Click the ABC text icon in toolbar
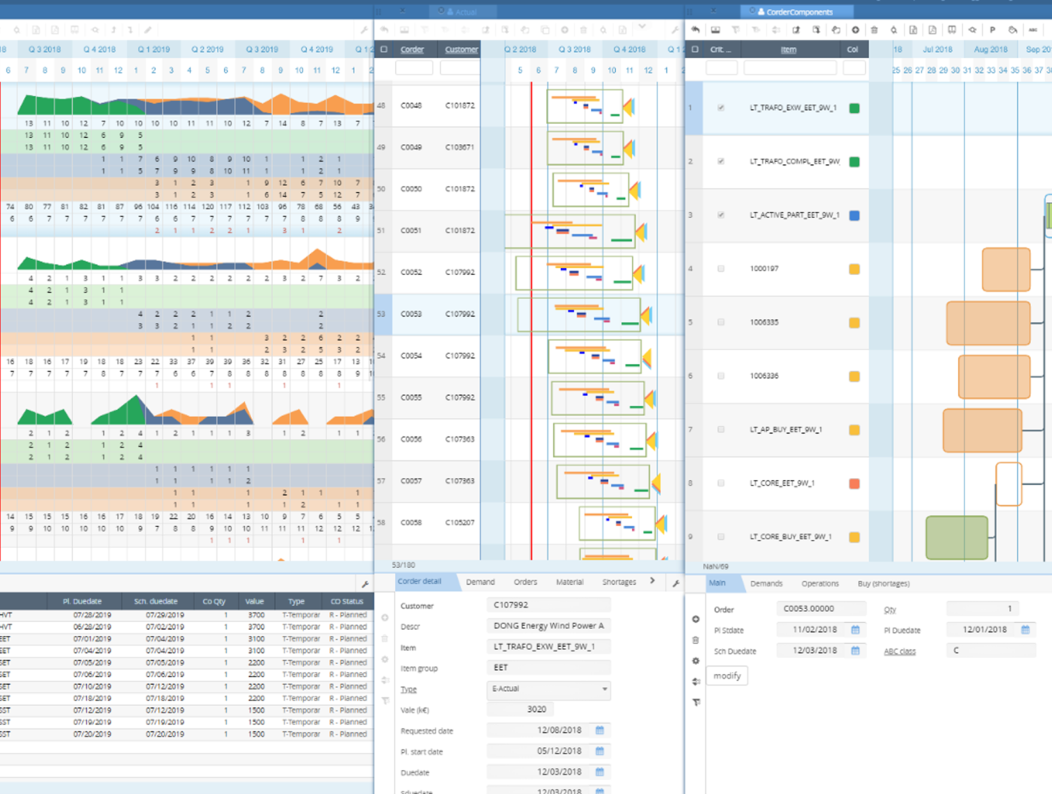Image resolution: width=1052 pixels, height=794 pixels. 1033,30
